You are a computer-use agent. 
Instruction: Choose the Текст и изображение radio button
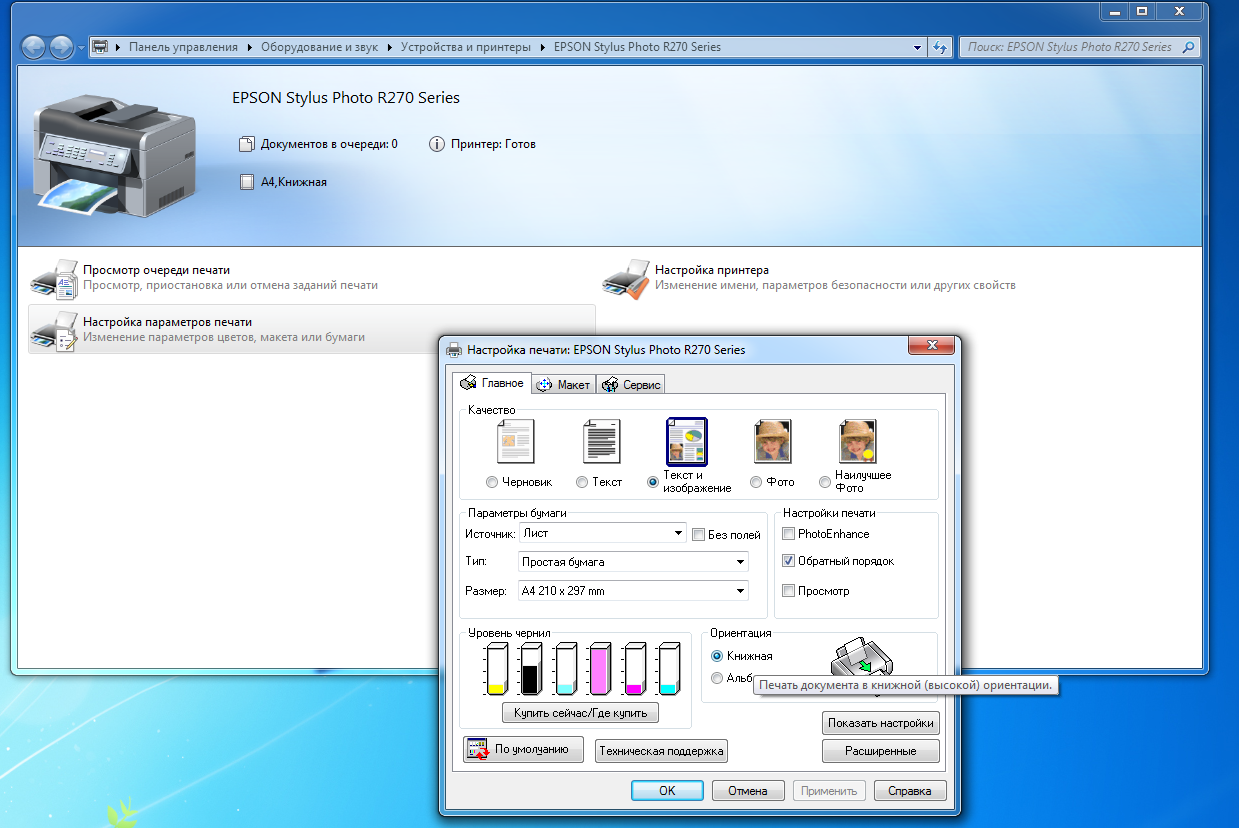(653, 482)
